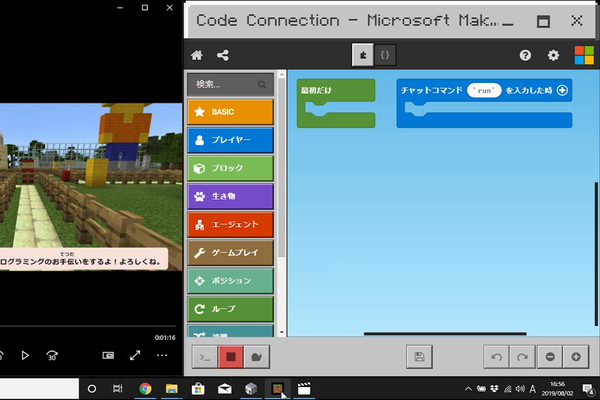
Task: Open MakeCode settings gear
Action: tap(553, 56)
